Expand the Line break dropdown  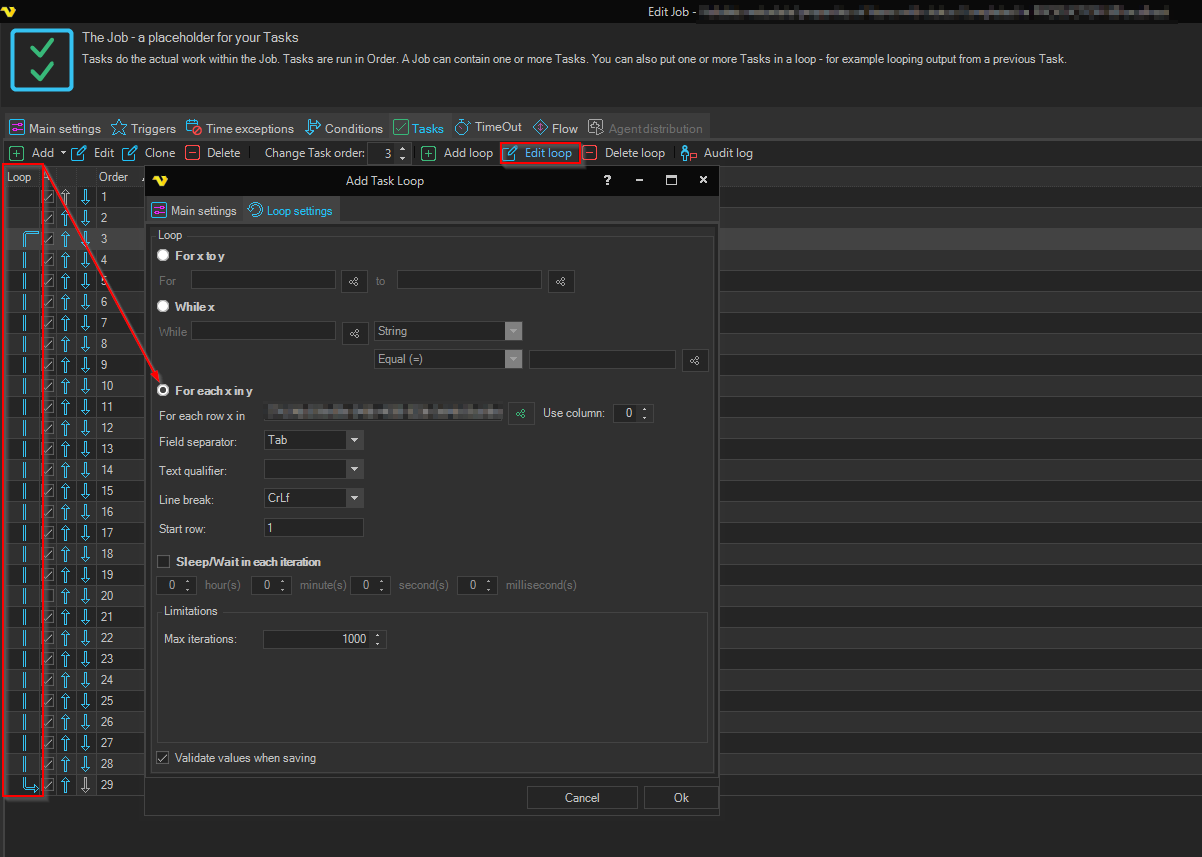354,498
